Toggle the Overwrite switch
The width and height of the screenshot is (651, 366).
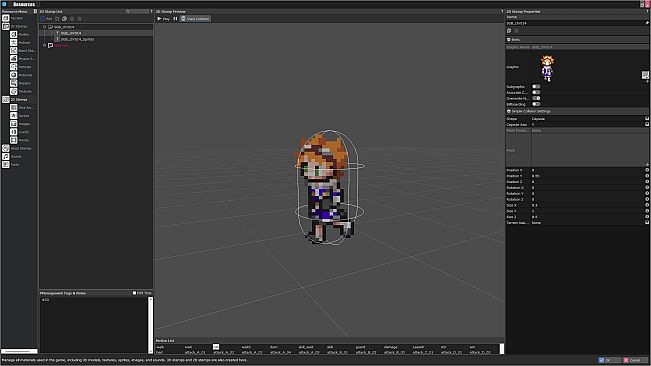[536, 98]
